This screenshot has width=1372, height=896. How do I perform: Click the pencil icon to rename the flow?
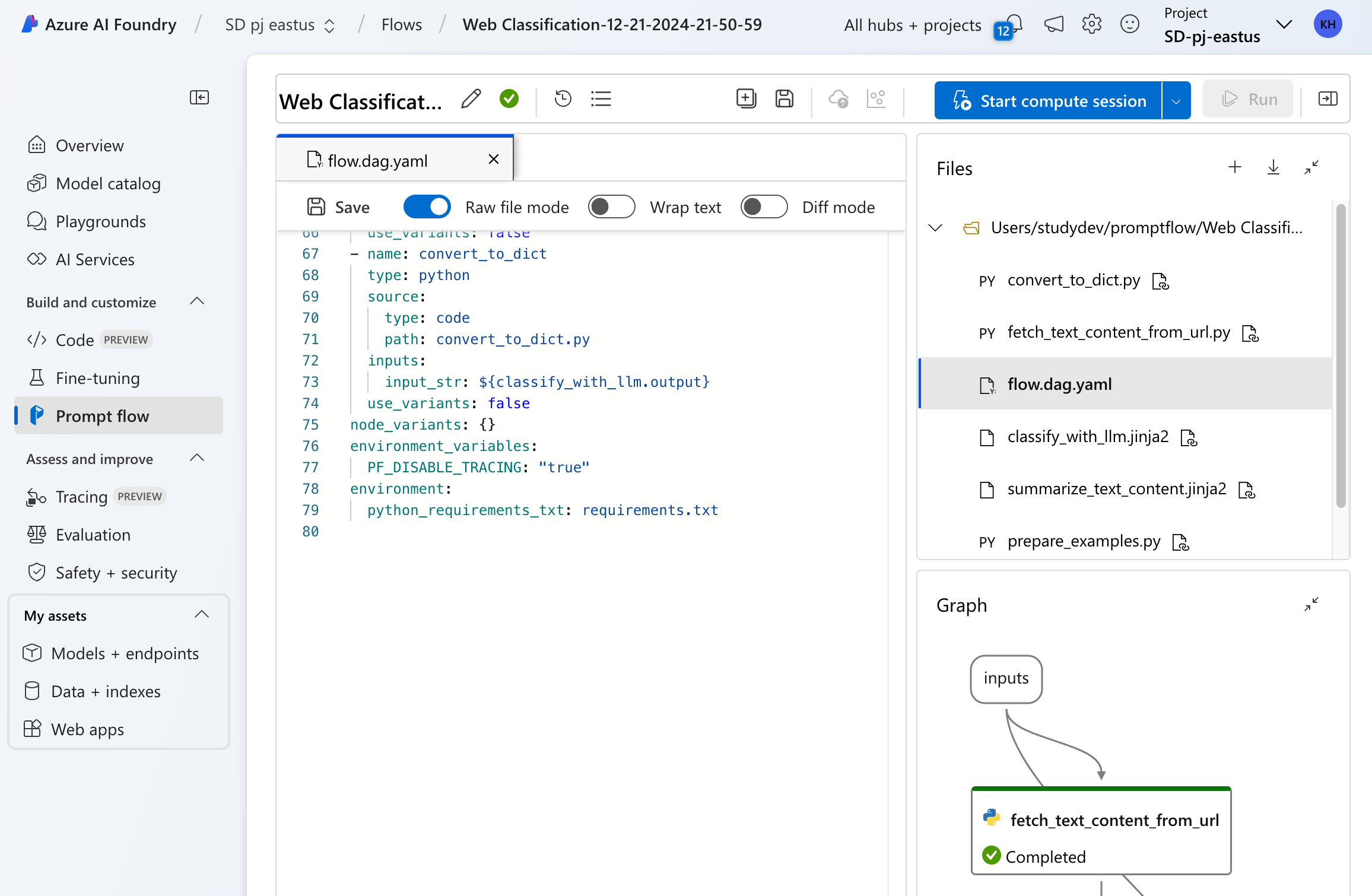tap(471, 99)
